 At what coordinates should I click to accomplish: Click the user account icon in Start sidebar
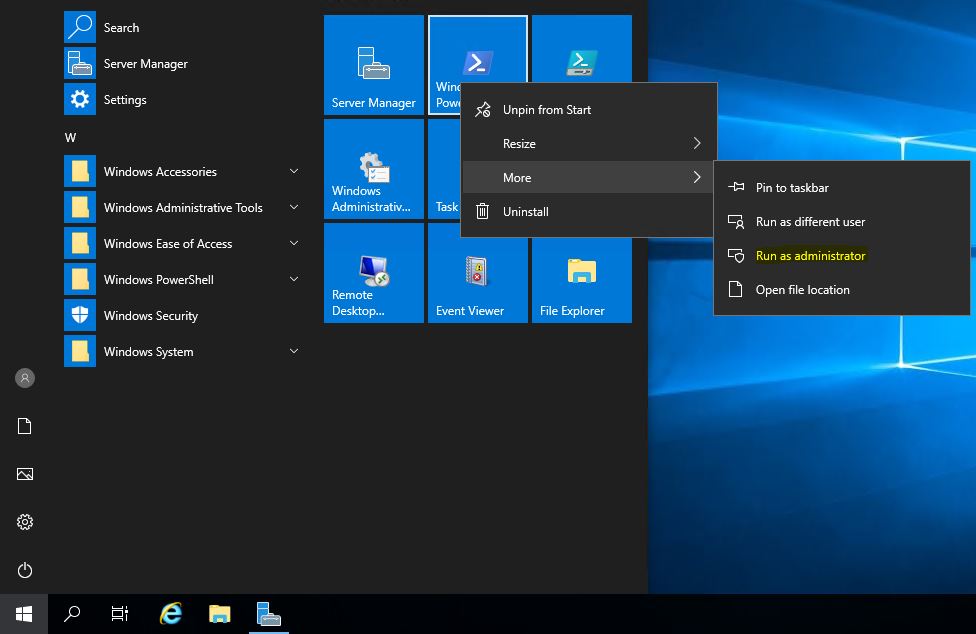click(x=25, y=378)
